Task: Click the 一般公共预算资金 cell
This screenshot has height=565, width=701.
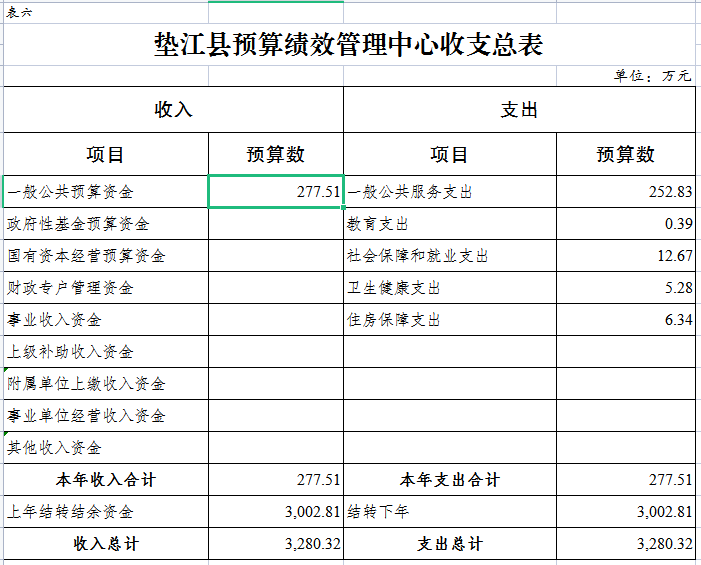Action: [106, 192]
